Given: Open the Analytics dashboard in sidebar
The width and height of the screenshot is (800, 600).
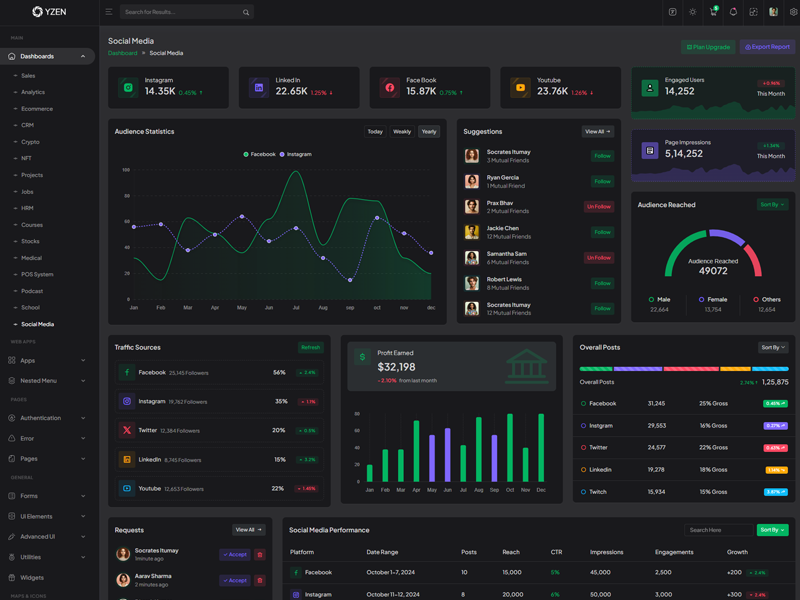Looking at the screenshot, I should coord(33,92).
